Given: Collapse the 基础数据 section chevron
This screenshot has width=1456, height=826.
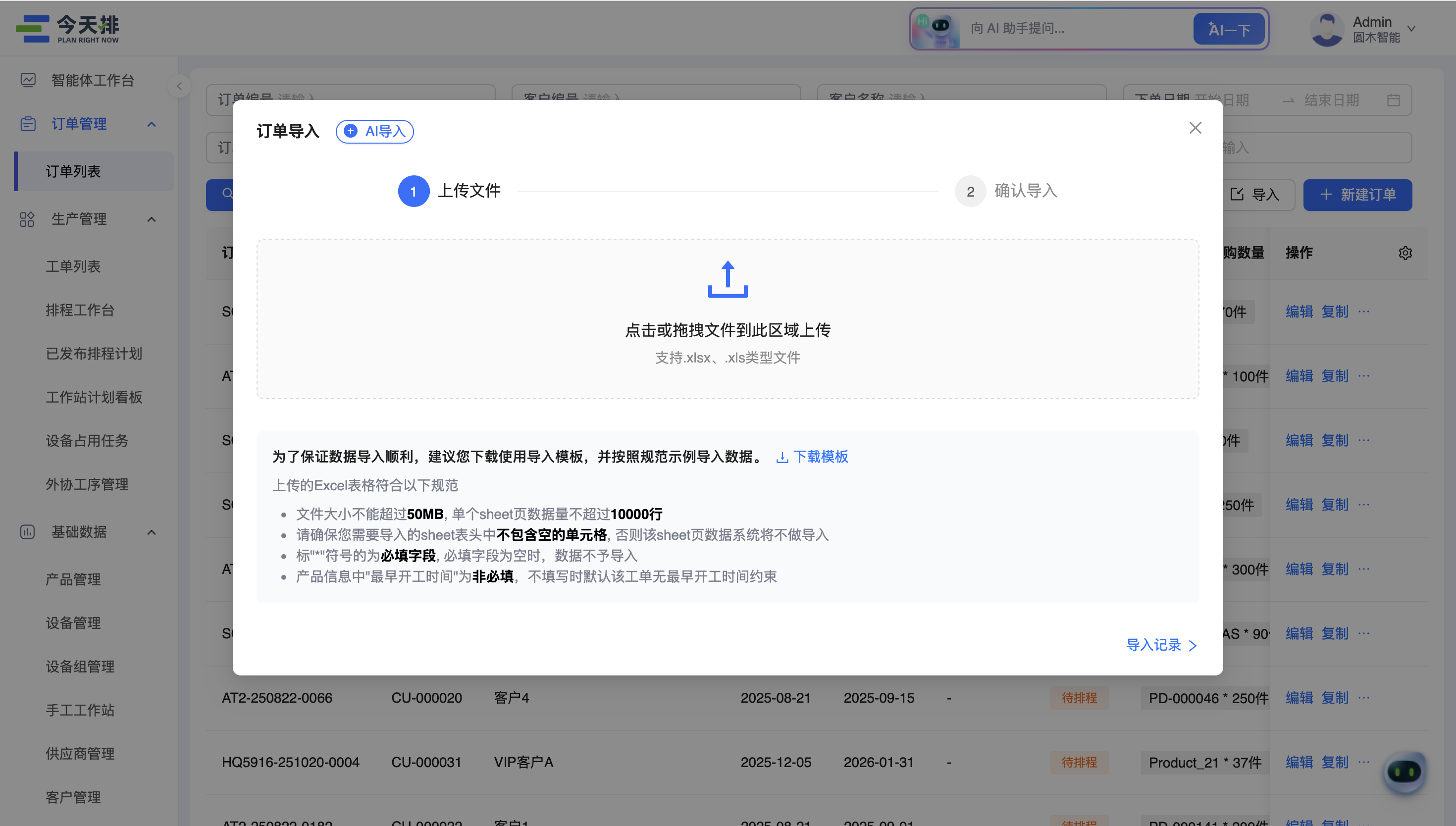Looking at the screenshot, I should (x=152, y=532).
